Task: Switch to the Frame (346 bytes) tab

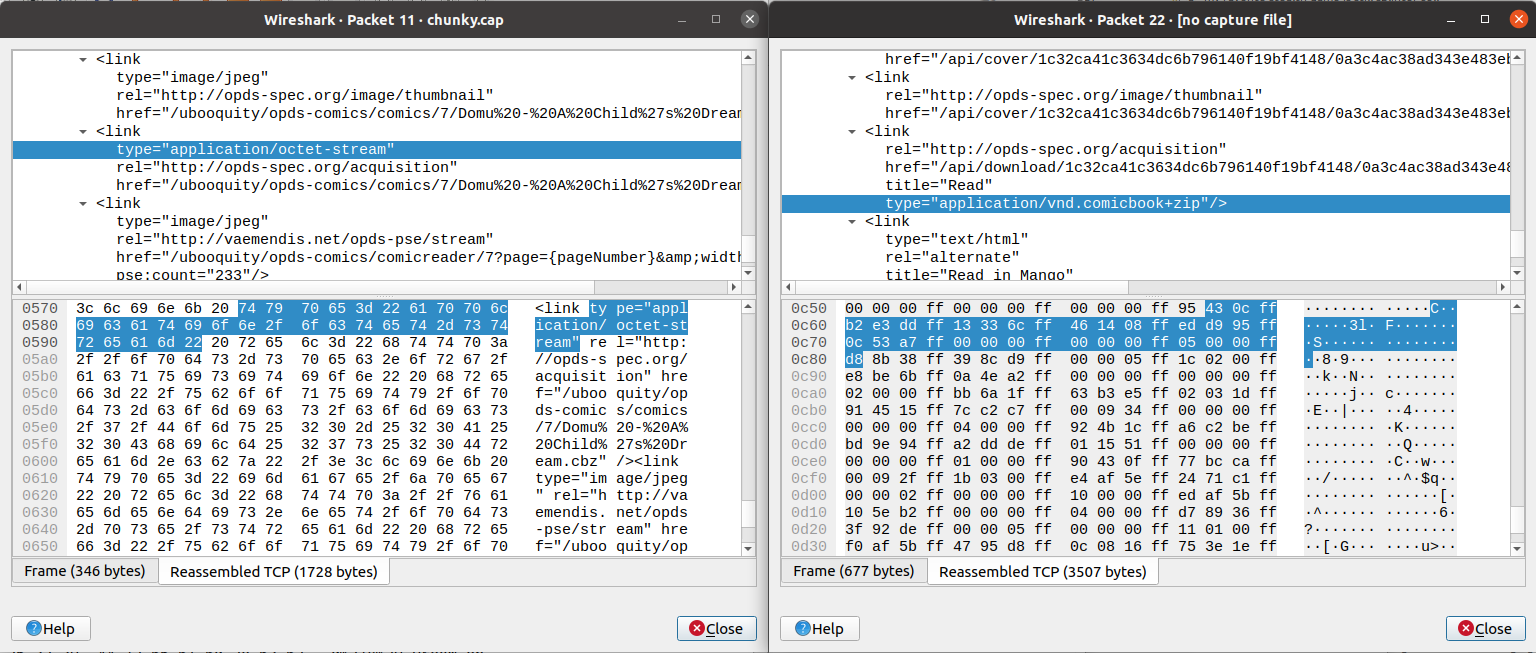Action: 85,570
